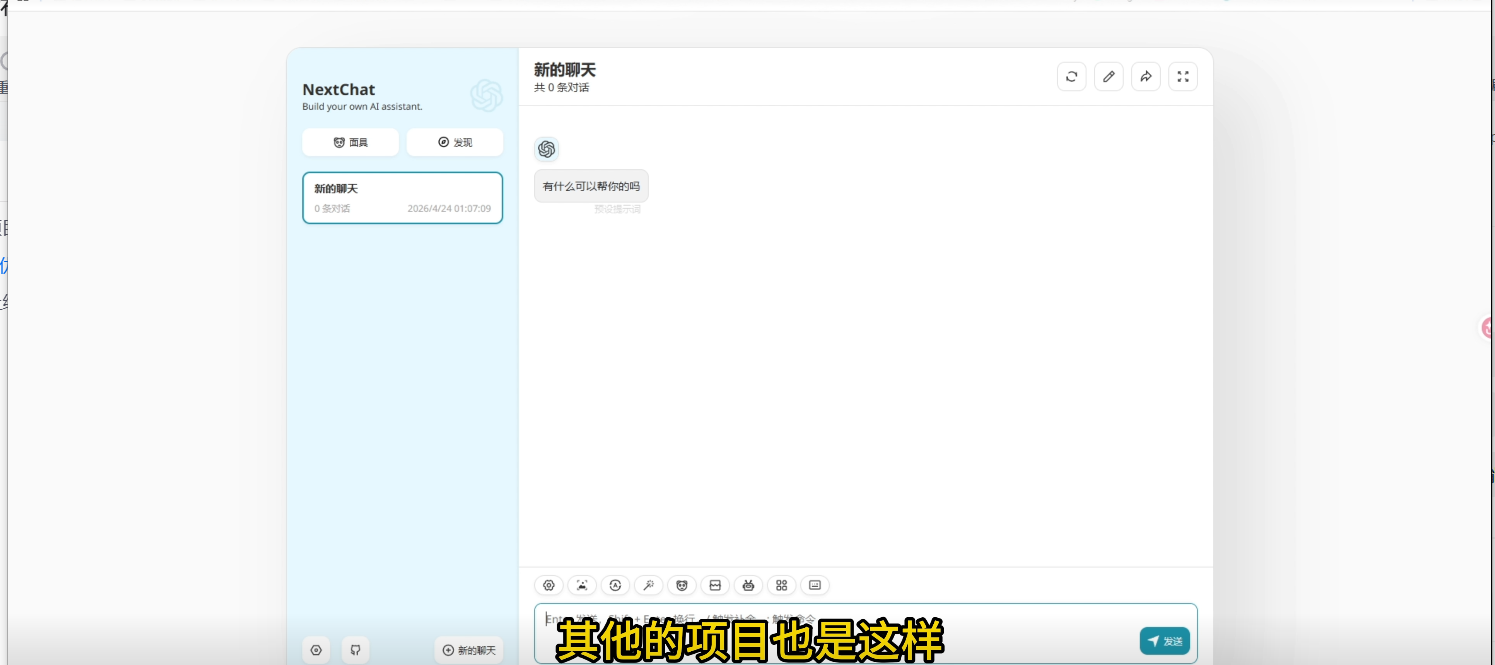Click the 发送 send button
1495x665 pixels.
tap(1165, 641)
